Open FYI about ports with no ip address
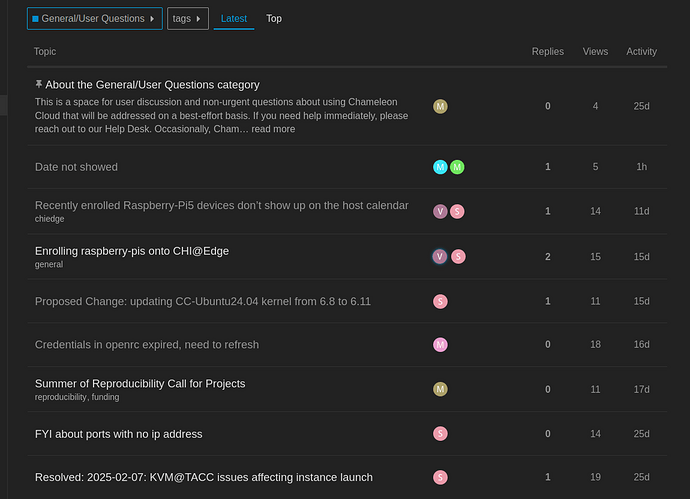The height and width of the screenshot is (499, 690). (x=119, y=434)
